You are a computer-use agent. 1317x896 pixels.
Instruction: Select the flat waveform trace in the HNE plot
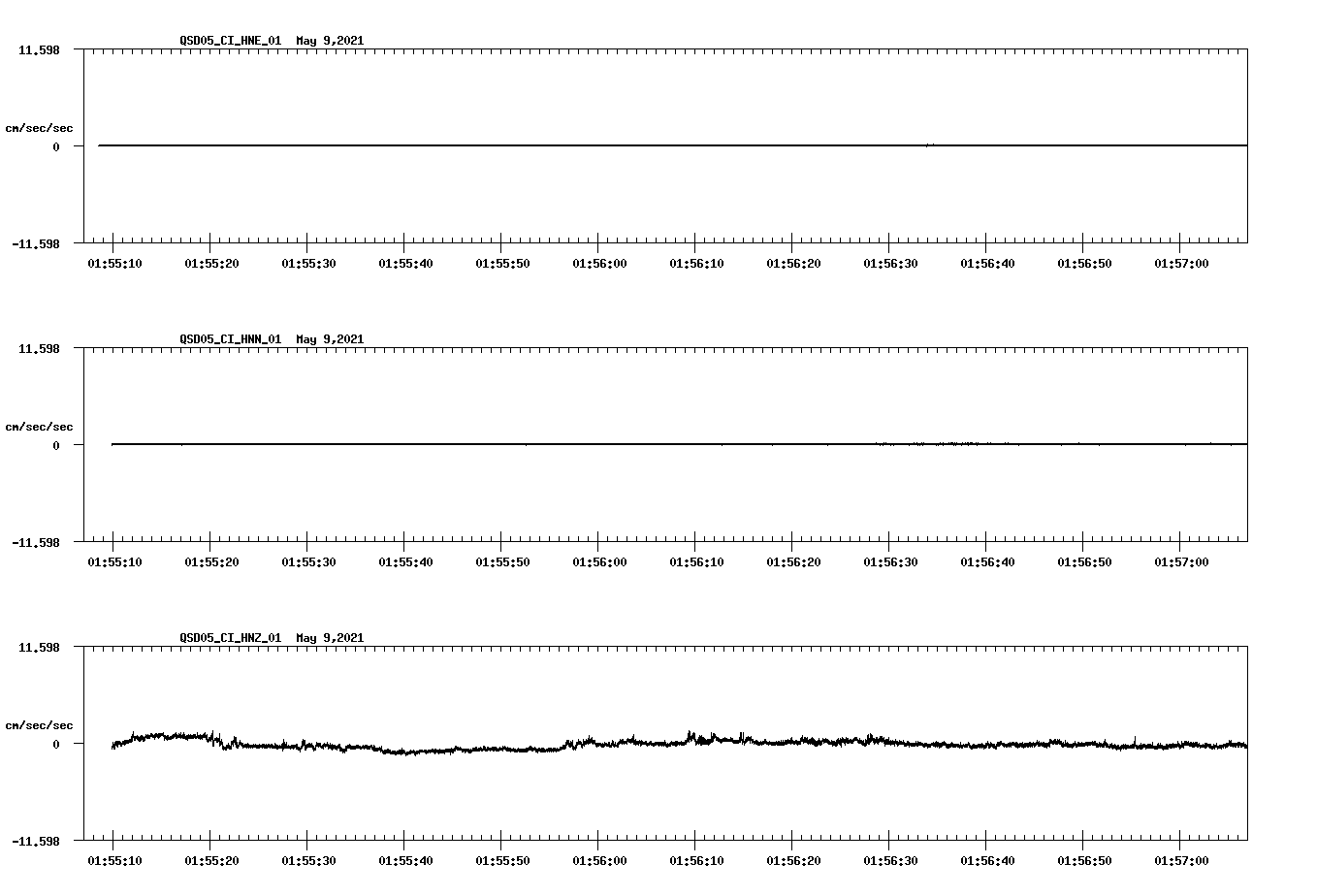[x=582, y=145]
